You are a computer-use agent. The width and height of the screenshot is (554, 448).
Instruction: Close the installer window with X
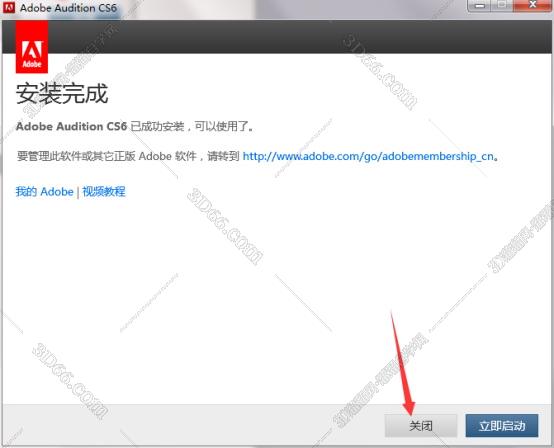(533, 5)
